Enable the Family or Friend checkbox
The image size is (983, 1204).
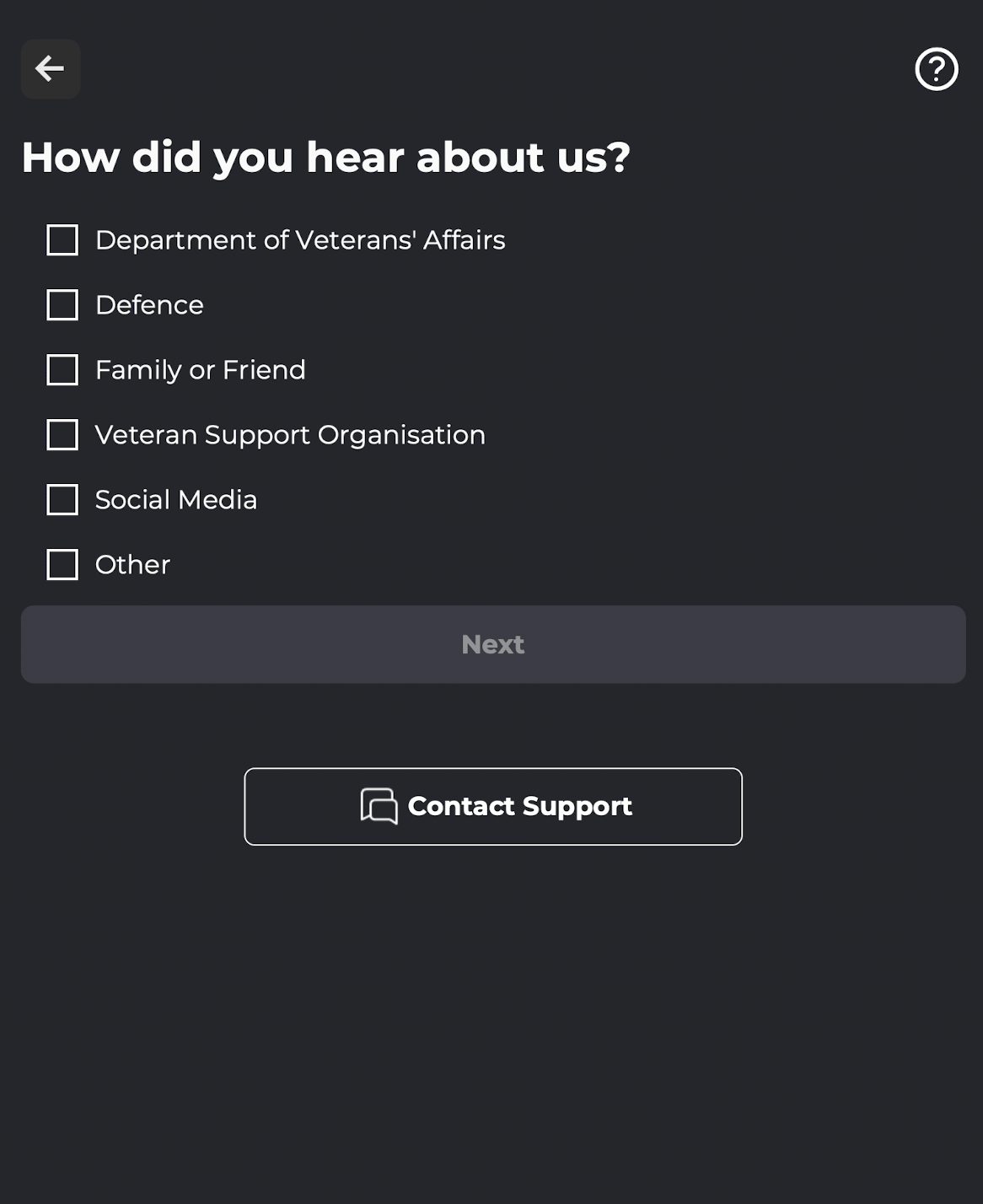(62, 370)
